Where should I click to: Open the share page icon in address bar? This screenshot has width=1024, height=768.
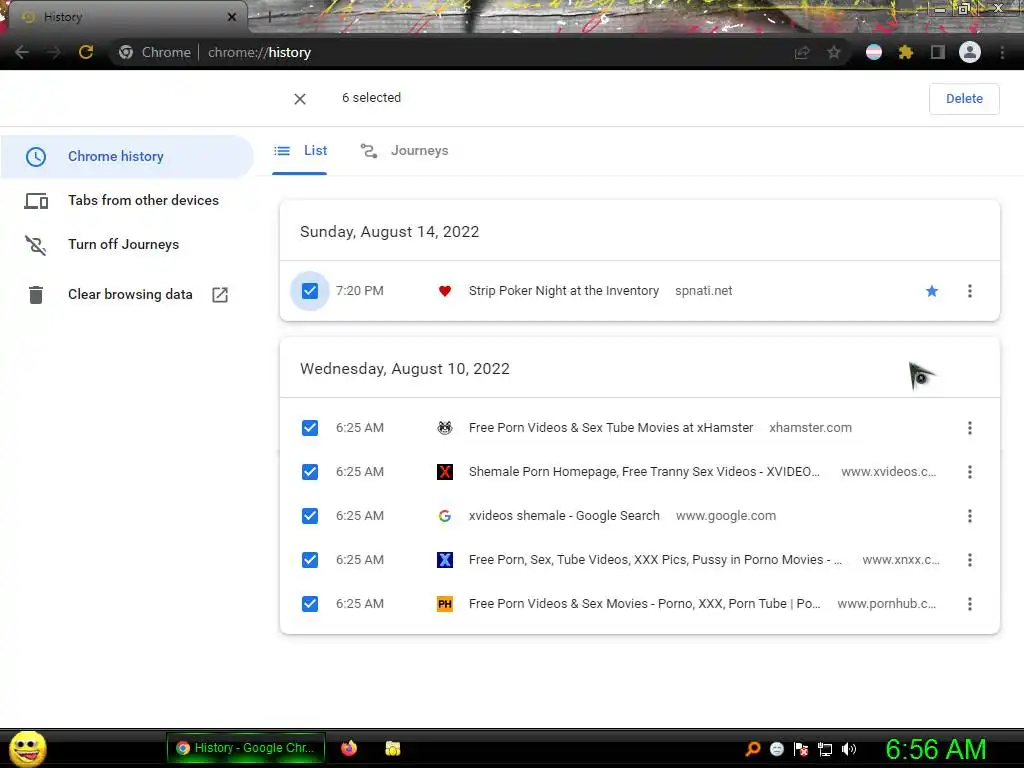click(802, 52)
